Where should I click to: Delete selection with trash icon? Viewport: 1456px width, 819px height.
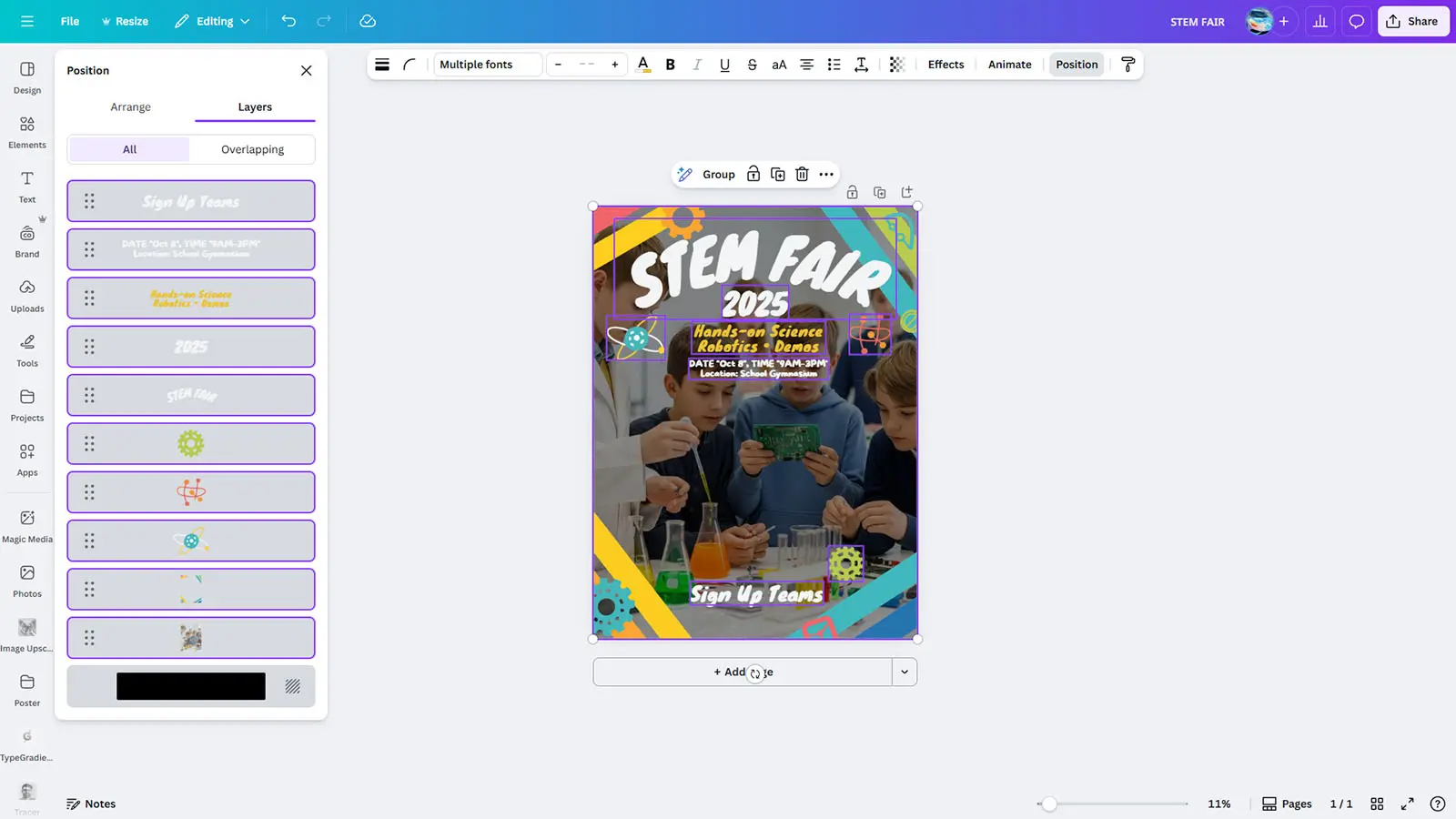802,175
